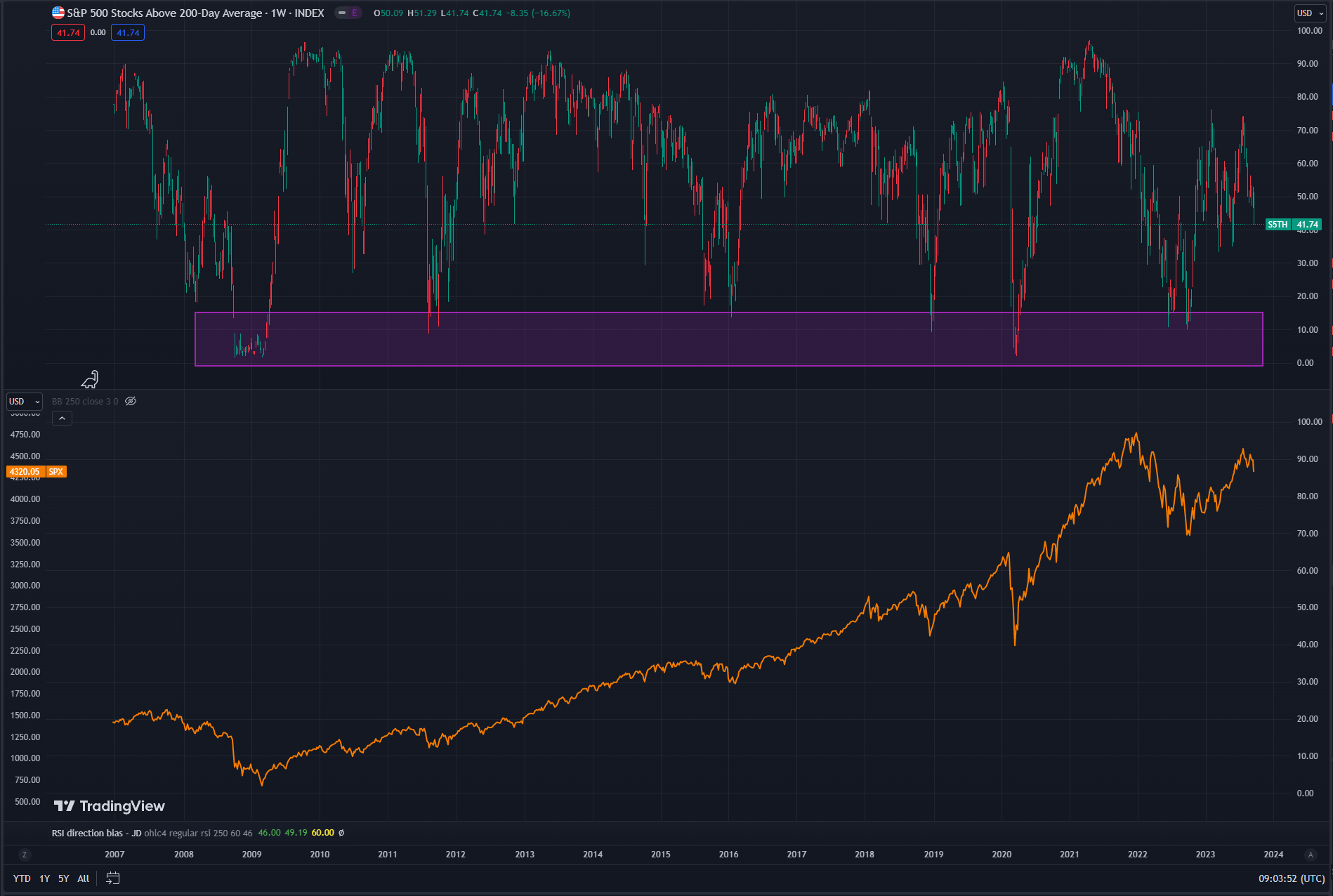
Task: Click the green 41.74 last-price label beside S5TH
Action: pyautogui.click(x=1307, y=225)
